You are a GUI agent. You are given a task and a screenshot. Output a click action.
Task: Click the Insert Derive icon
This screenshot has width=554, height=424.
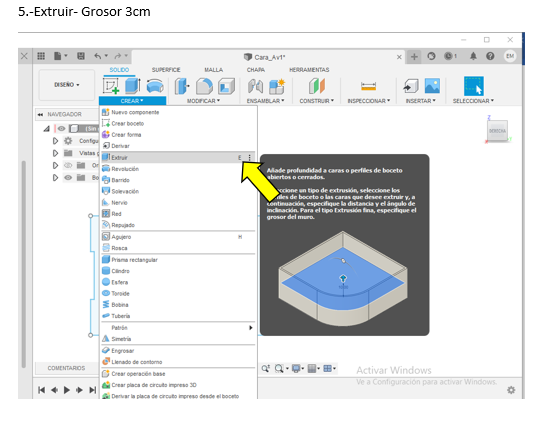click(x=411, y=86)
